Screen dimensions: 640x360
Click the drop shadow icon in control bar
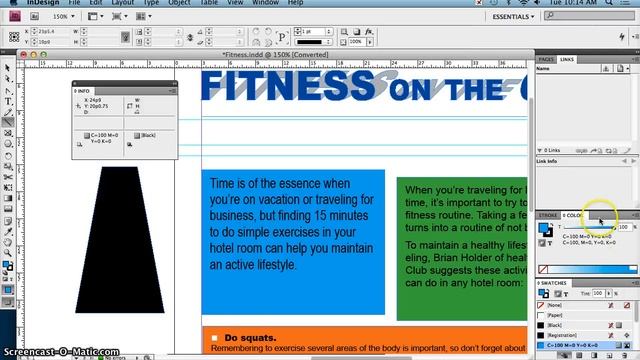357,32
